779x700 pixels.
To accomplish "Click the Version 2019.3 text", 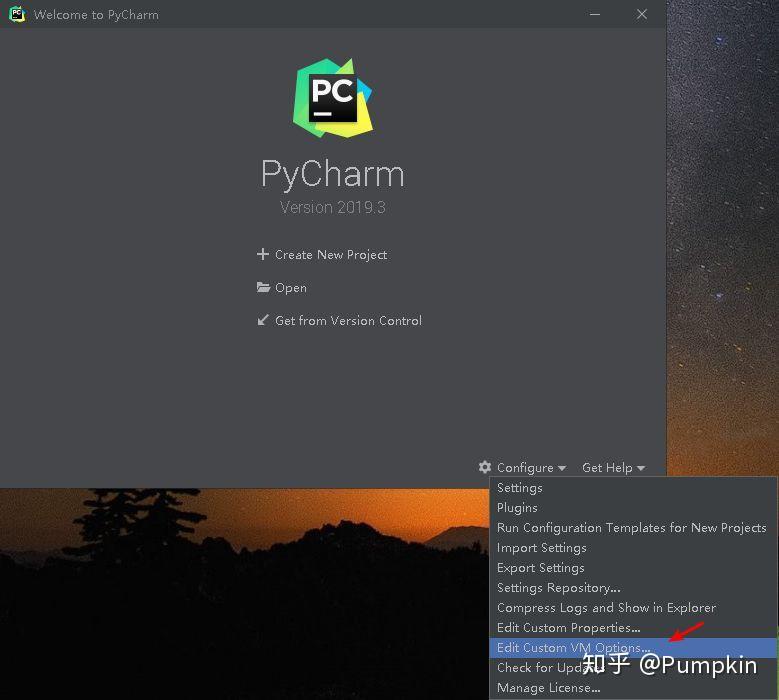I will point(333,207).
